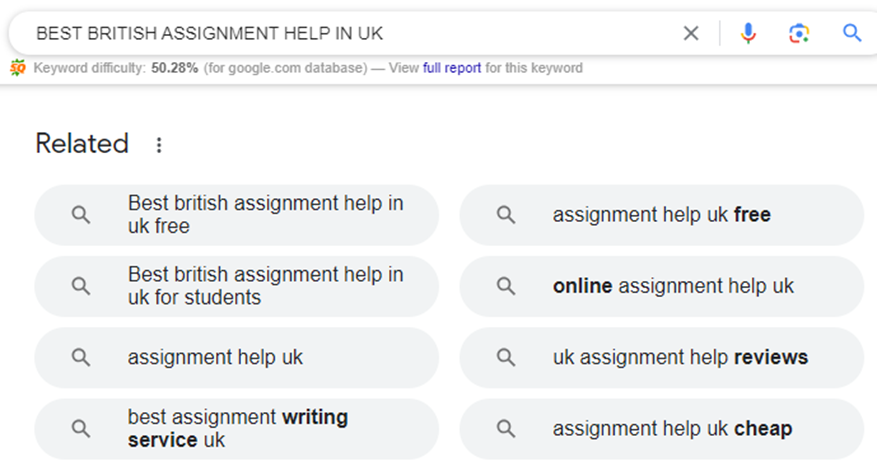Select 'Best british assignment help in uk for students'
This screenshot has width=877, height=466.
click(x=237, y=286)
